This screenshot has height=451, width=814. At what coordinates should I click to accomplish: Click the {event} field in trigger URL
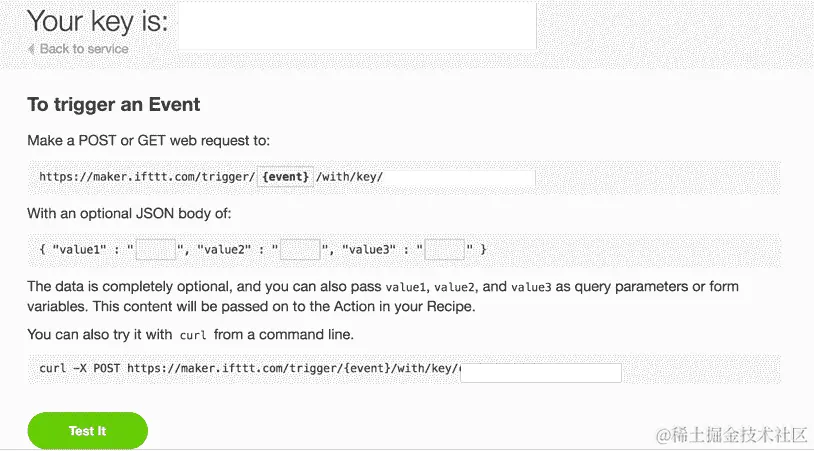(286, 177)
